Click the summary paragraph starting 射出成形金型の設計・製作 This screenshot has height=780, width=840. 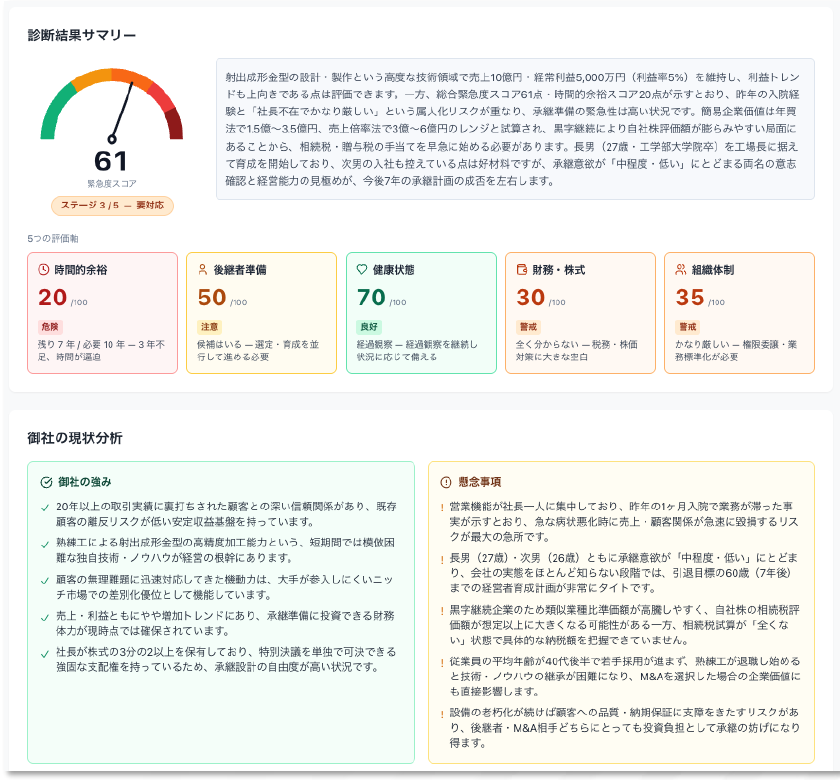coord(512,129)
